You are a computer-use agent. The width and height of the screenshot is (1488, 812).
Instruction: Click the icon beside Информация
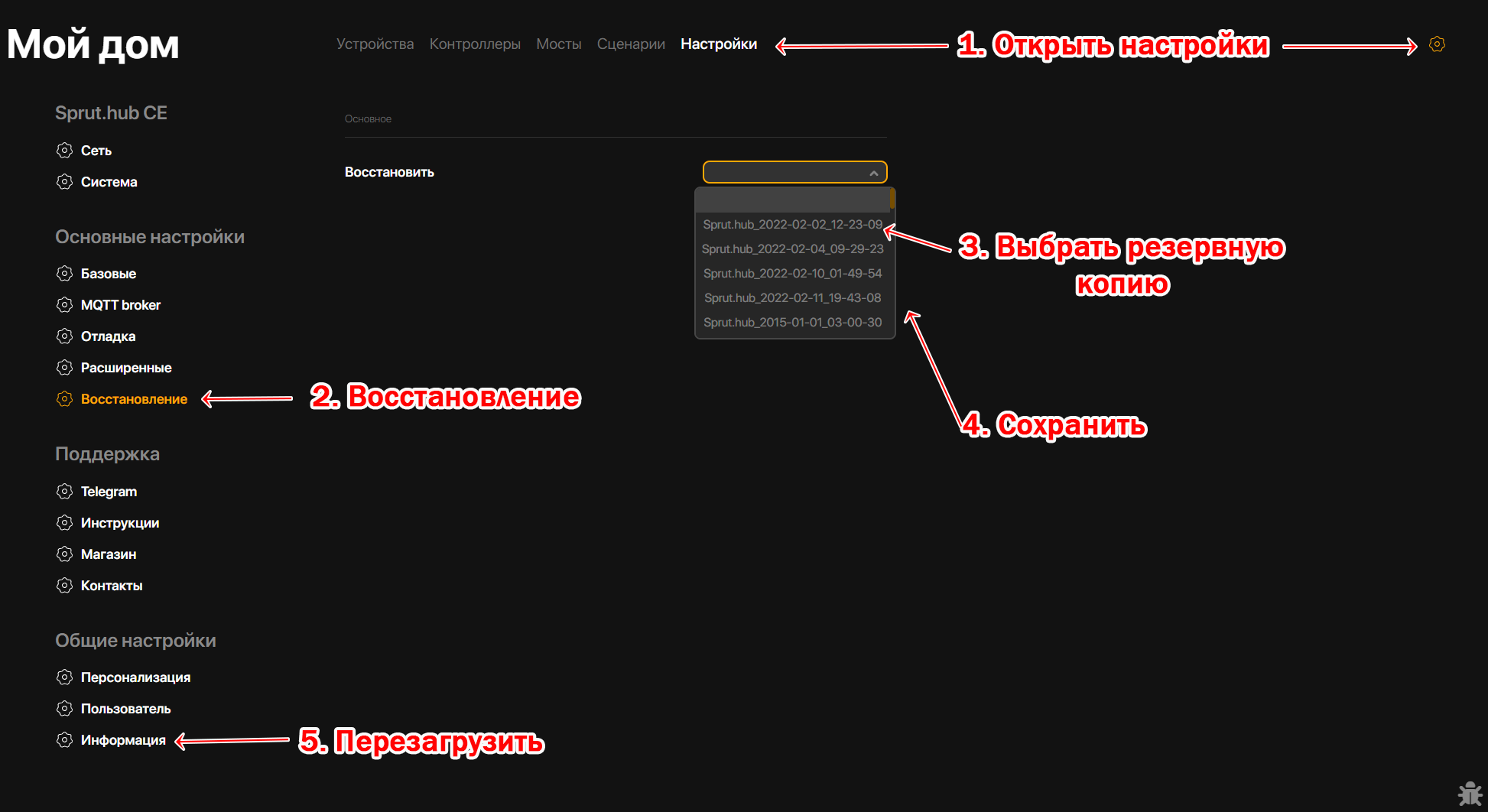pyautogui.click(x=65, y=740)
